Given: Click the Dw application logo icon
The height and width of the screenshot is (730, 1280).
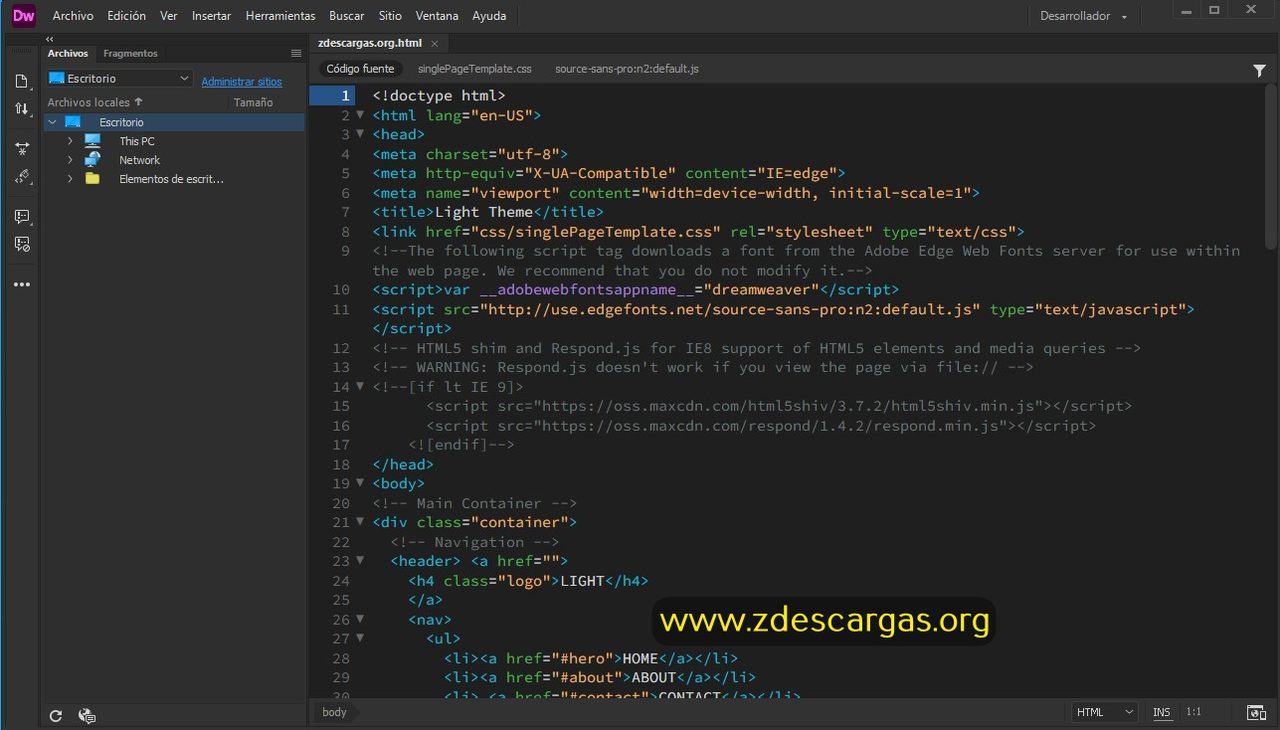Looking at the screenshot, I should point(24,15).
